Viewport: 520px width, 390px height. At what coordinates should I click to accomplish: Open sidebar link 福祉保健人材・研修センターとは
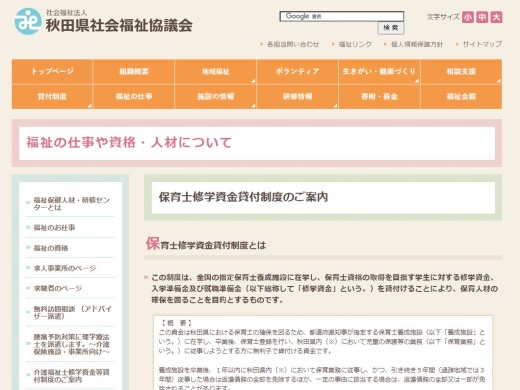(x=71, y=204)
